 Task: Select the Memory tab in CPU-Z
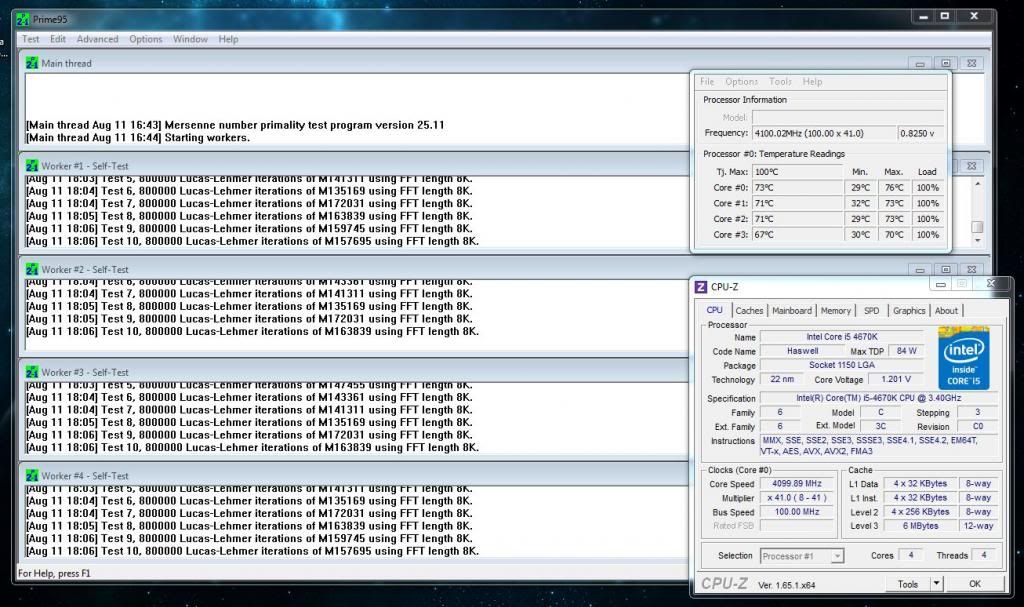pos(836,311)
